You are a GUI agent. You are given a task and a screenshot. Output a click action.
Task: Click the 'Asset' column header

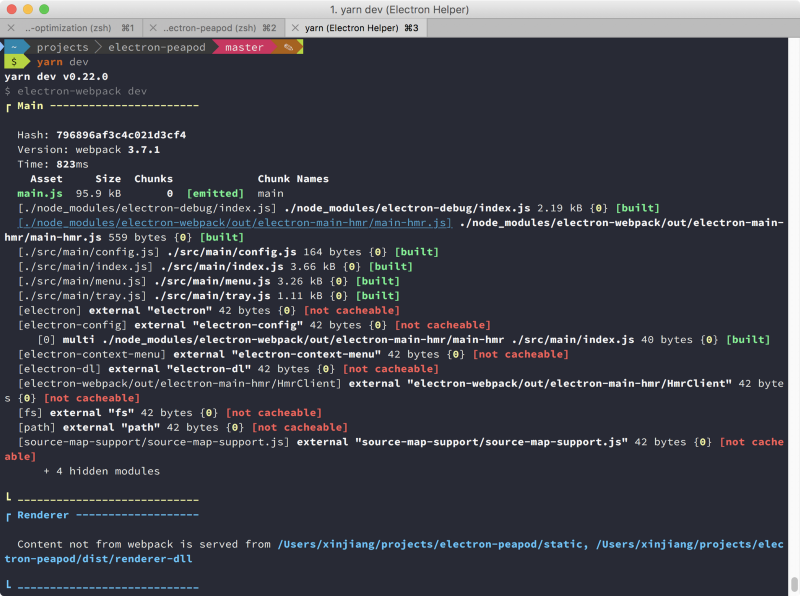[46, 179]
